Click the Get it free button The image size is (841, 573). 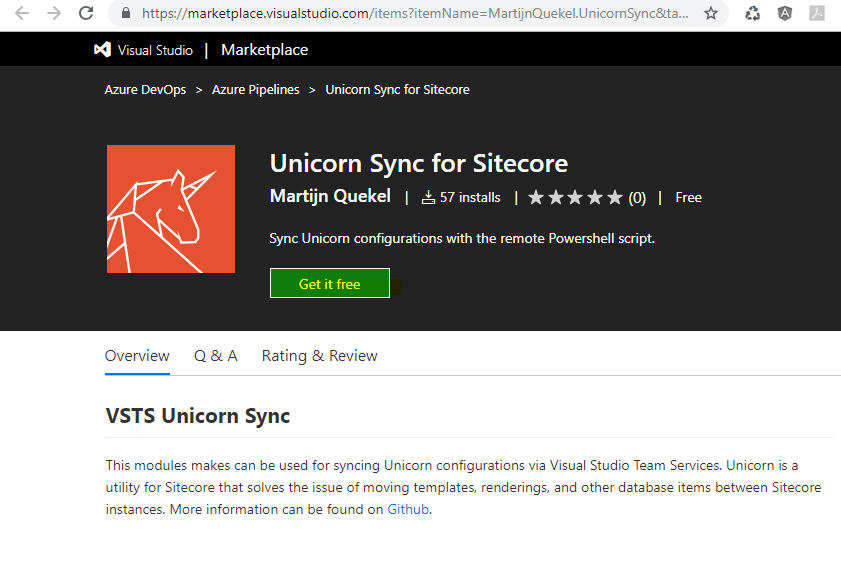coord(330,283)
